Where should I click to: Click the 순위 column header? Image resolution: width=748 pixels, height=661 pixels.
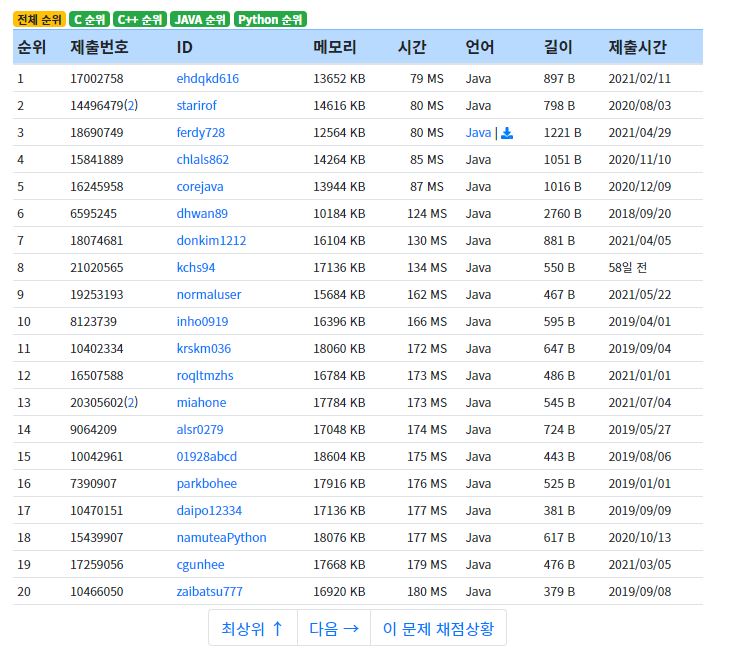pyautogui.click(x=31, y=47)
